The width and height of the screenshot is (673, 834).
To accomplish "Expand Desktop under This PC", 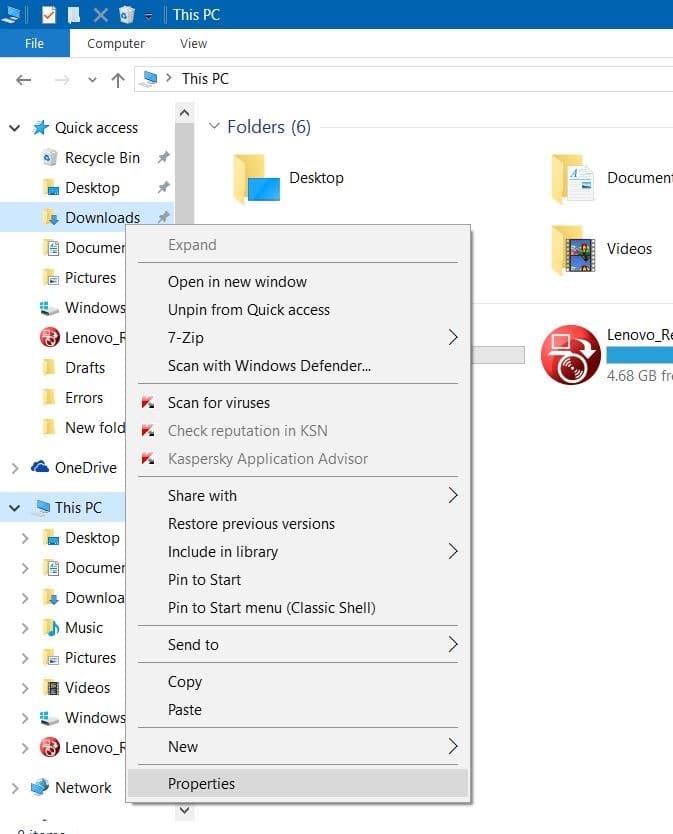I will (x=24, y=538).
